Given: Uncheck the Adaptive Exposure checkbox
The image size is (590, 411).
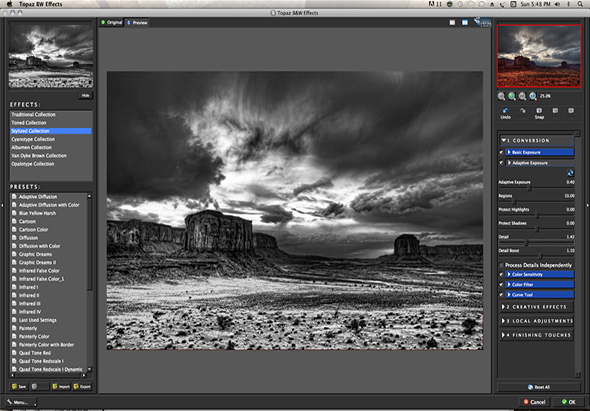Looking at the screenshot, I should [x=501, y=163].
